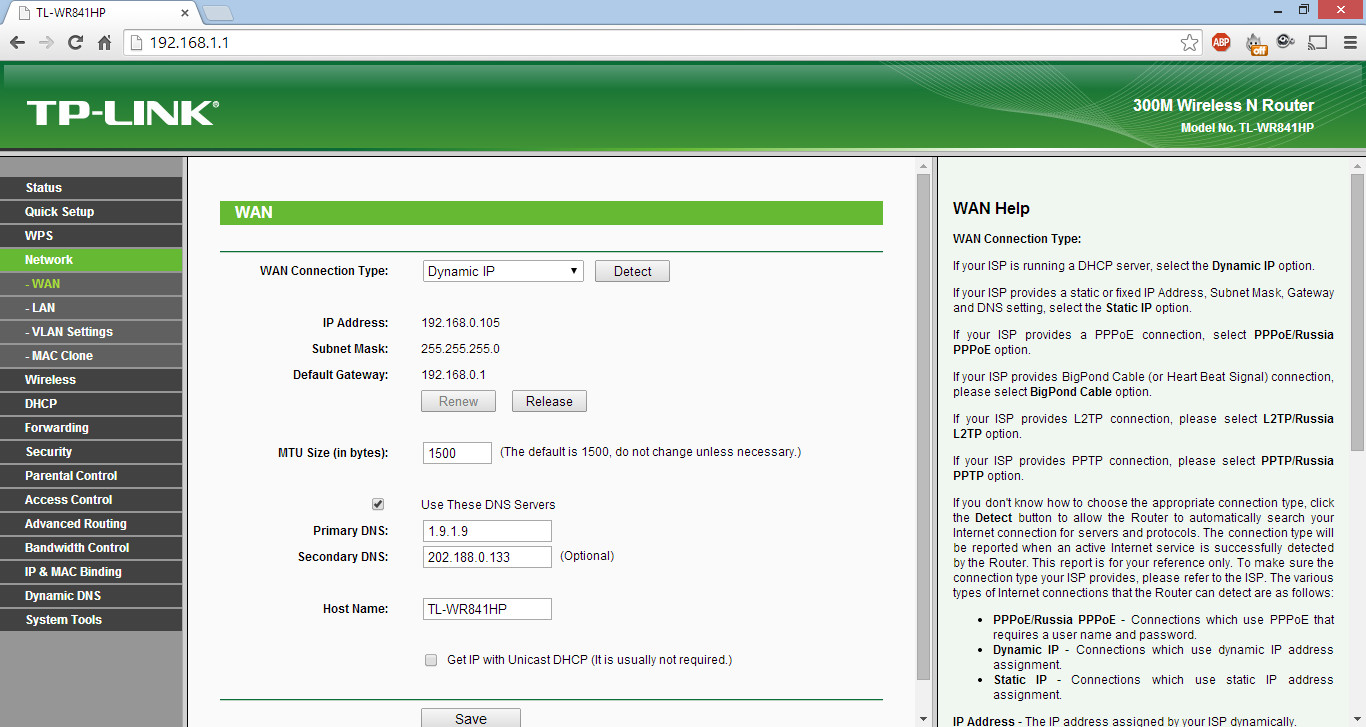Click the browser forward arrow

pos(46,43)
